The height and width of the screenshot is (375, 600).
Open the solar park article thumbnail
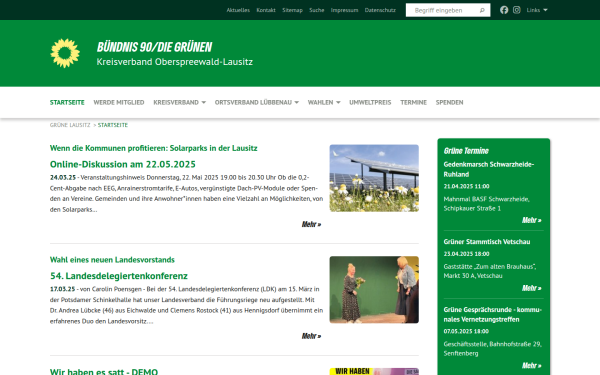(x=374, y=178)
